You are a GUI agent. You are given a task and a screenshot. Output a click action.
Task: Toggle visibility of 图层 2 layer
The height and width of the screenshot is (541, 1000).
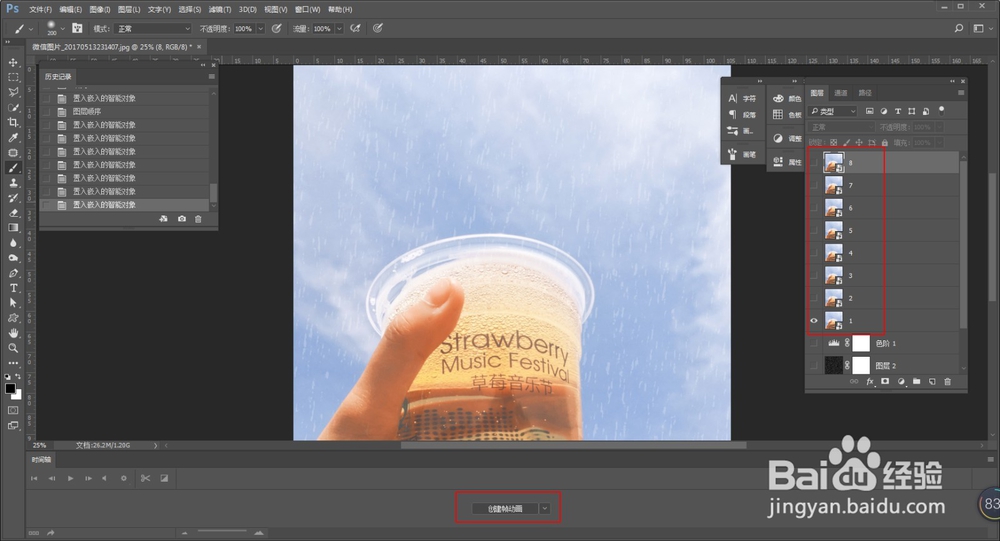814,366
